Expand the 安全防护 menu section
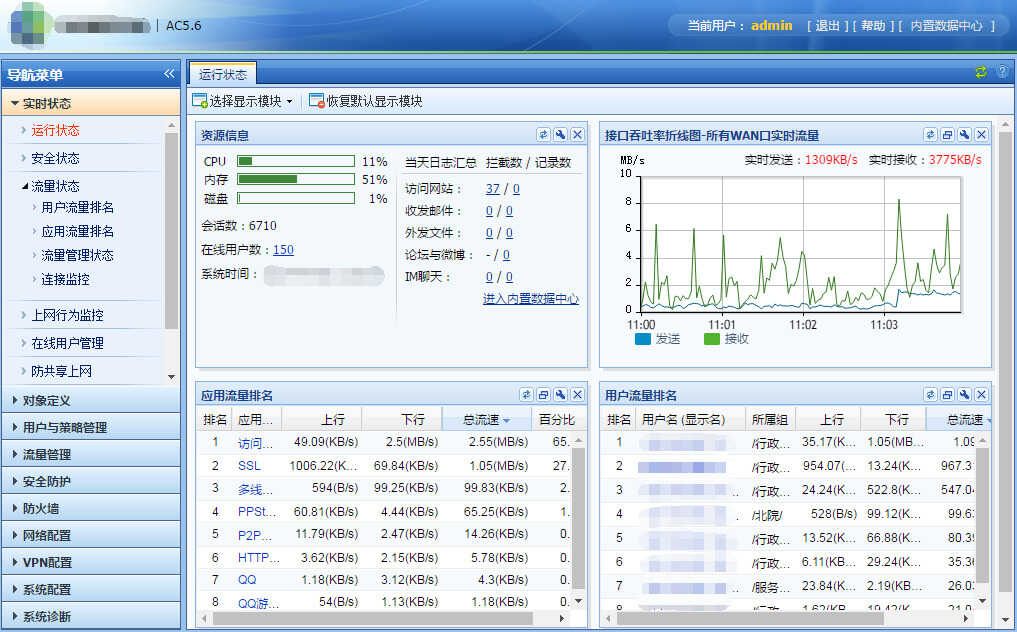This screenshot has width=1017, height=632. coord(91,481)
